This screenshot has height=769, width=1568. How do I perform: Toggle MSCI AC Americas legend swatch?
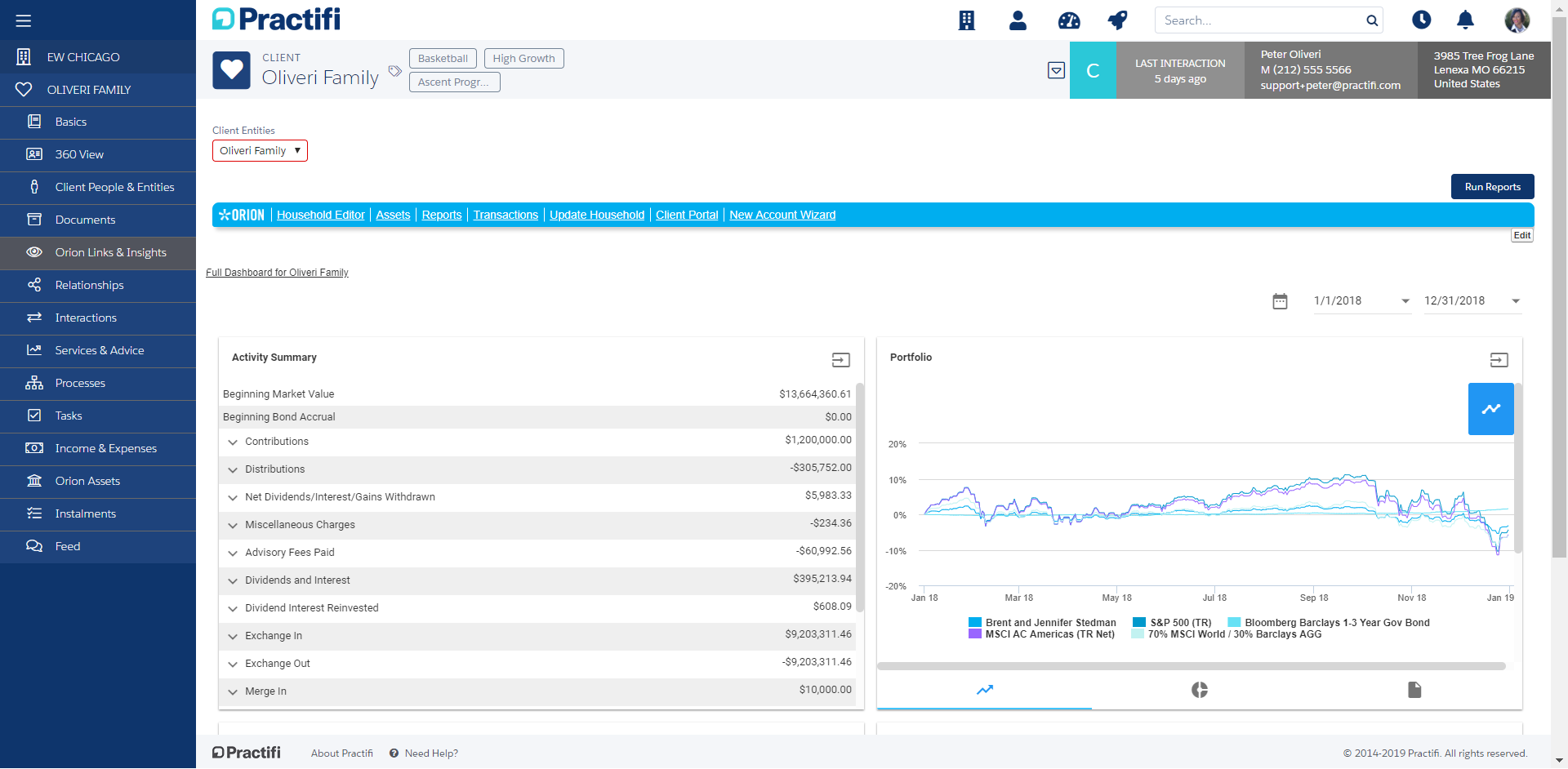pos(974,634)
